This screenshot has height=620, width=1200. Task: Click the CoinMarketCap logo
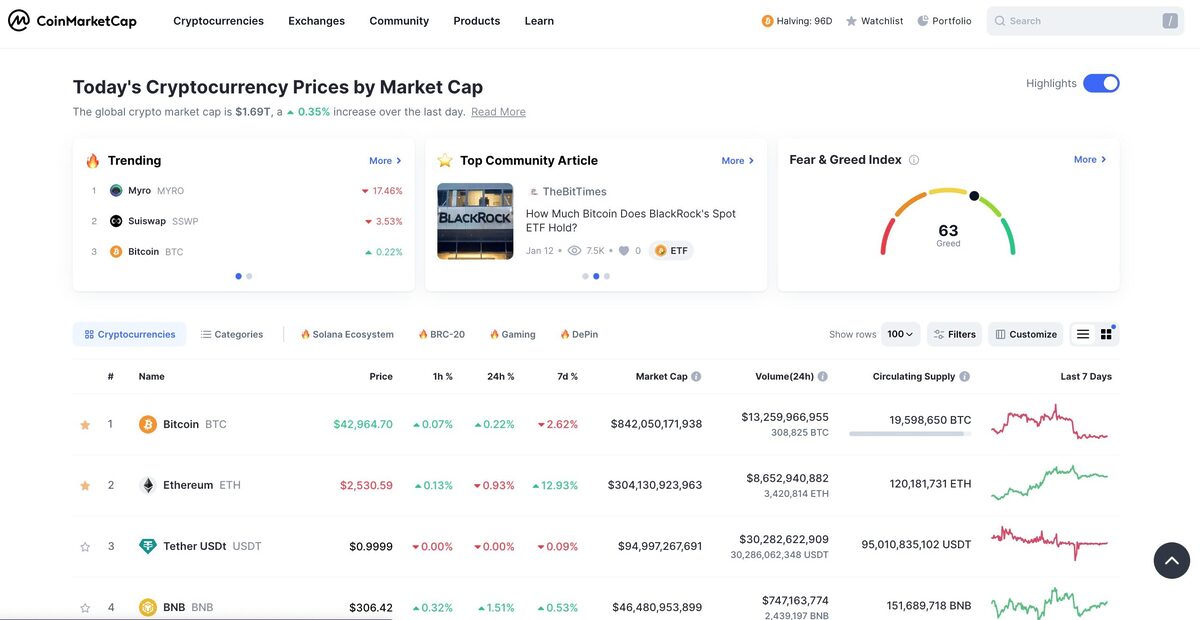click(x=72, y=21)
